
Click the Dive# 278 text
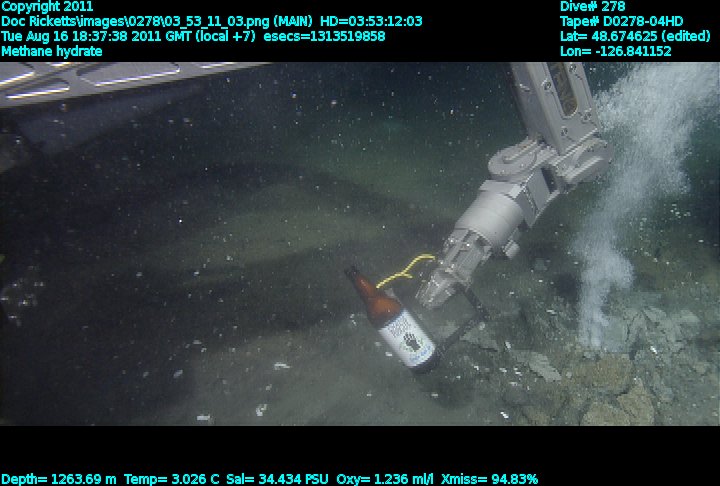(x=594, y=6)
